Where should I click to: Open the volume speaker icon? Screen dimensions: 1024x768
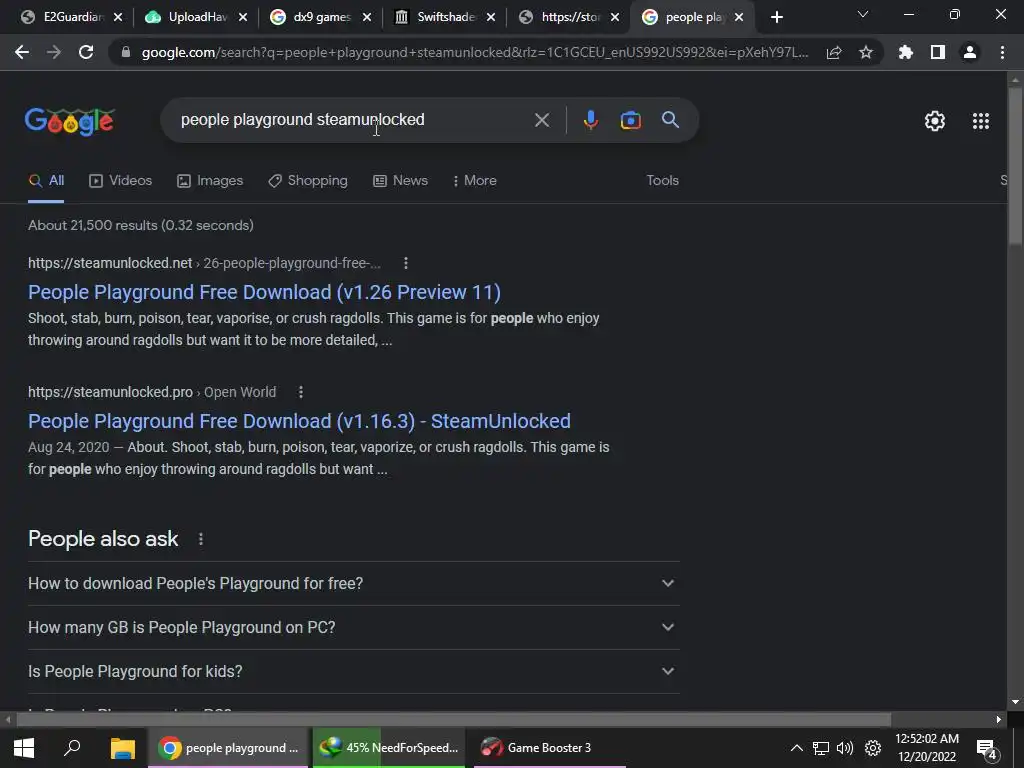coord(845,748)
